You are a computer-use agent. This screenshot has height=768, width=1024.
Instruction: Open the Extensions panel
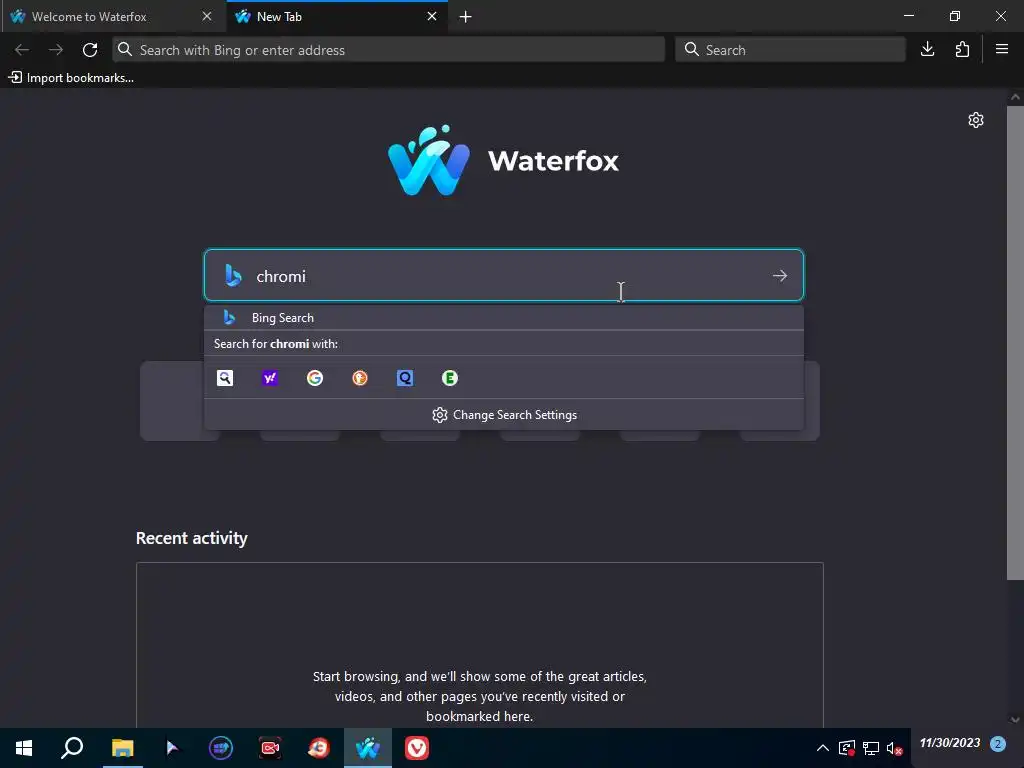962,50
